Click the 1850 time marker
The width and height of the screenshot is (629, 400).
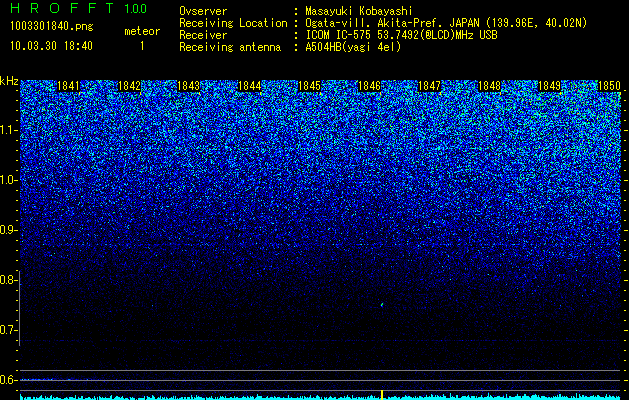click(x=609, y=86)
